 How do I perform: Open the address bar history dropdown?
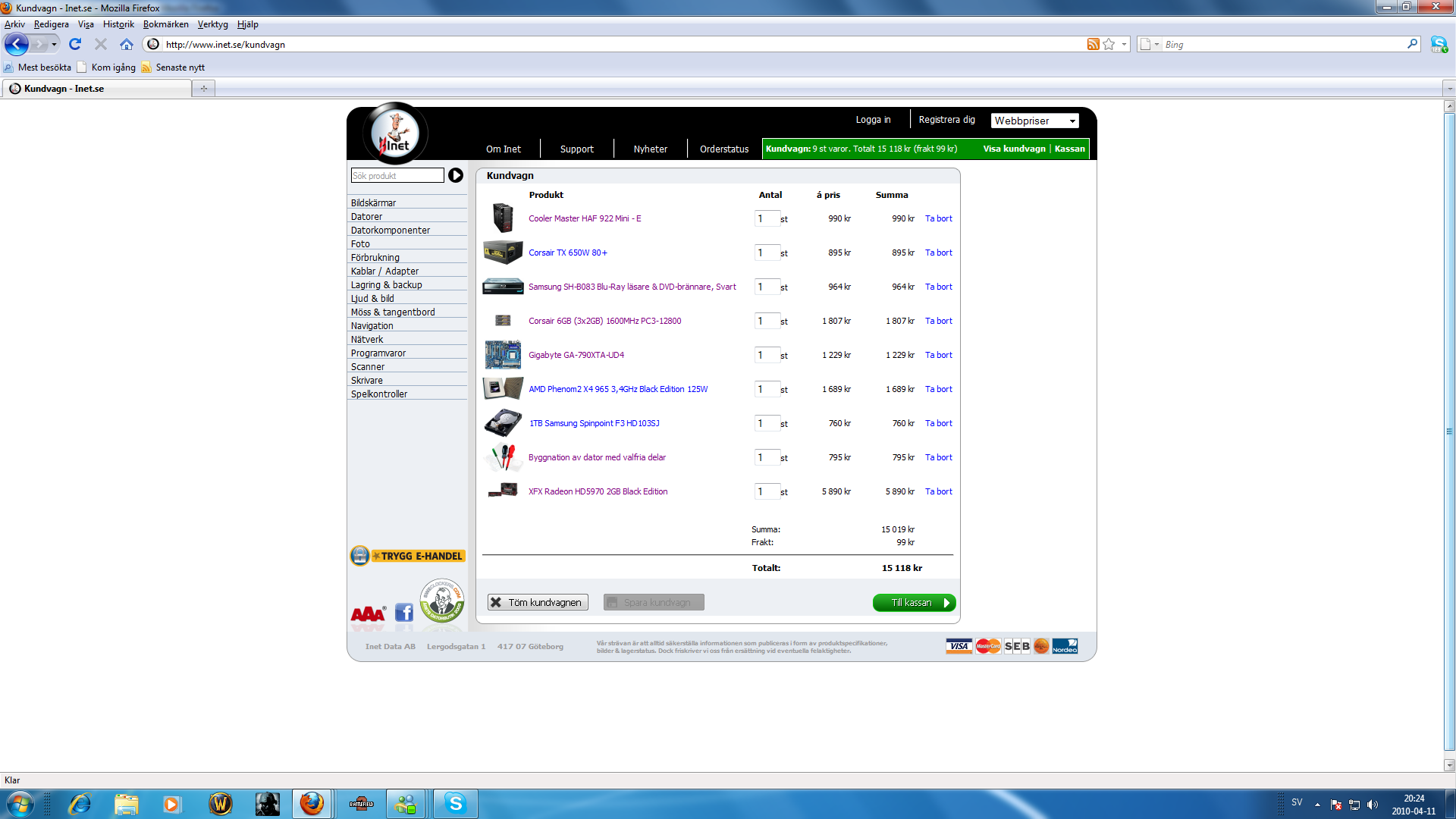click(x=1124, y=44)
